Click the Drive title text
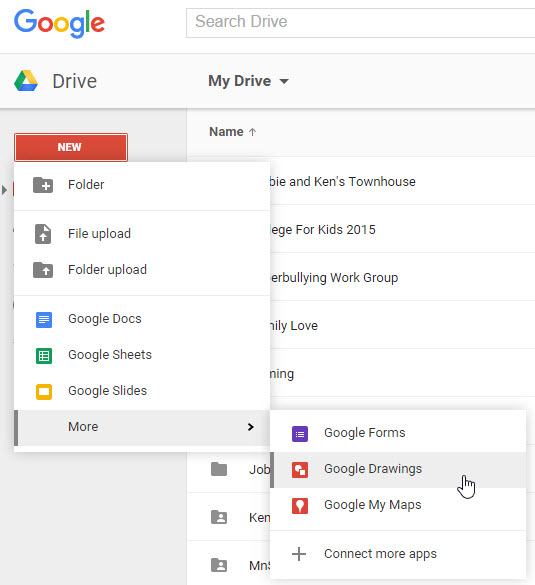This screenshot has width=535, height=585. (75, 81)
